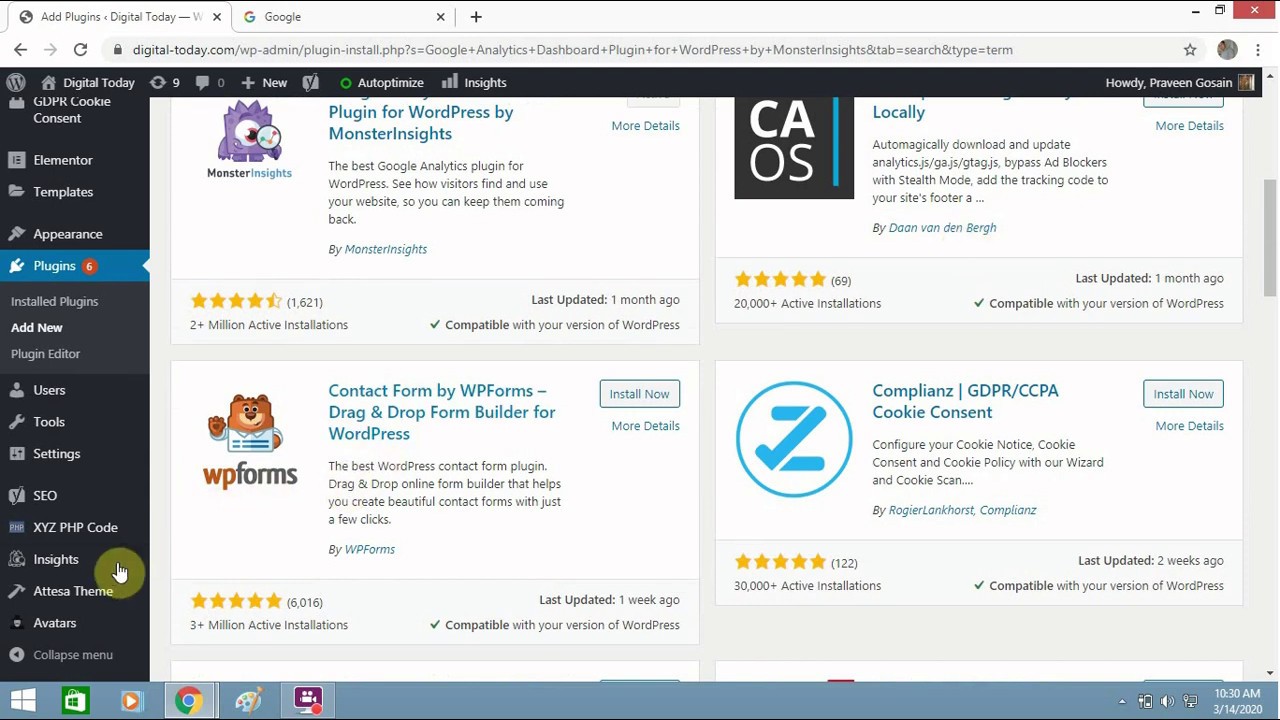Open Complianz GDPR/CCPA Cookie Consent title
The width and height of the screenshot is (1280, 720).
click(965, 401)
